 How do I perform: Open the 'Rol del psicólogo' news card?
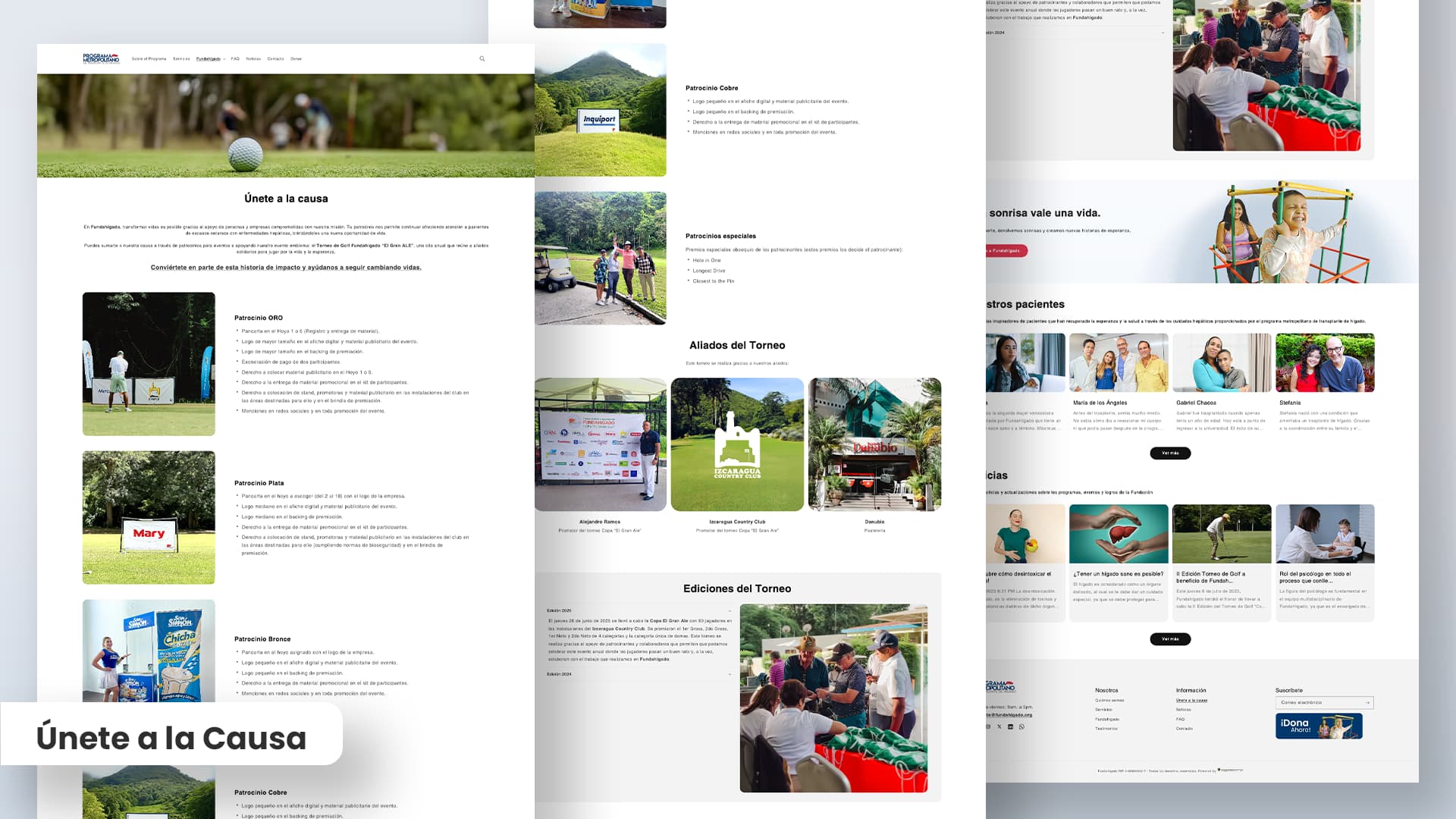(x=1325, y=563)
